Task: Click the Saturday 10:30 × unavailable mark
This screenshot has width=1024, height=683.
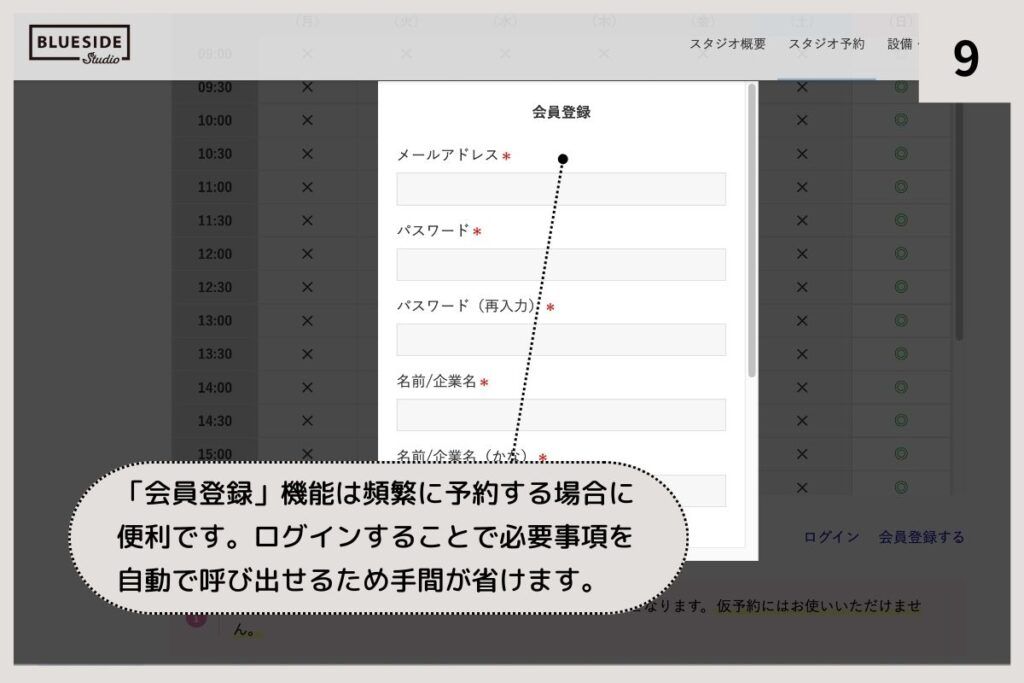Action: (802, 153)
